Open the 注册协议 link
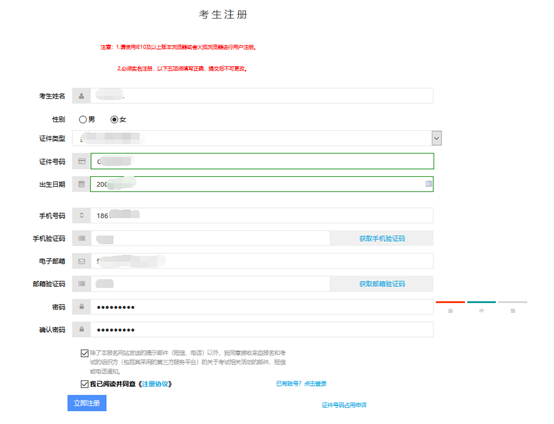Image resolution: width=554 pixels, height=424 pixels. [156, 384]
